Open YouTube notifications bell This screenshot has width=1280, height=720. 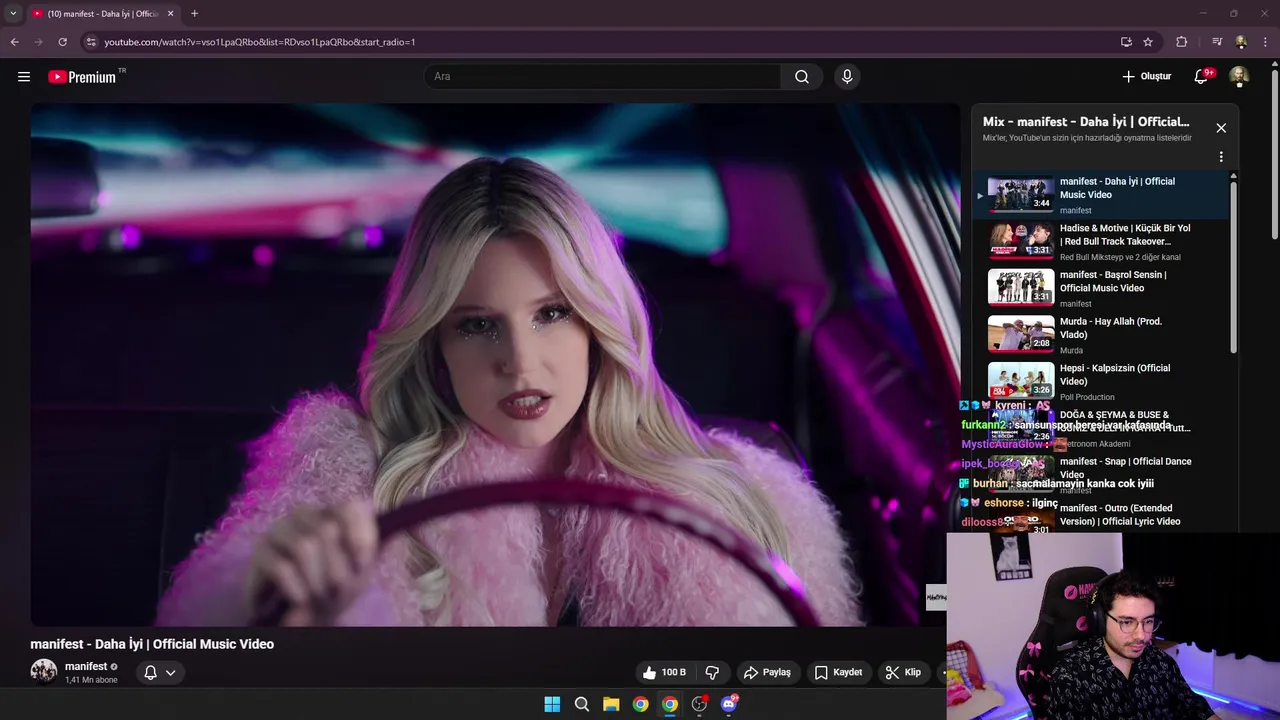pos(1202,76)
